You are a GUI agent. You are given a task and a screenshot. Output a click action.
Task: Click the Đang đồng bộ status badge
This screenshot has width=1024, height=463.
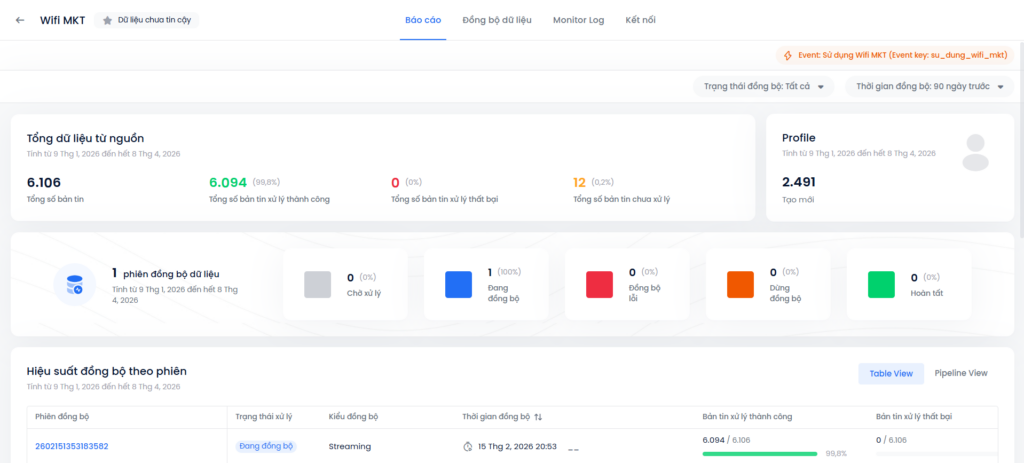tap(265, 446)
